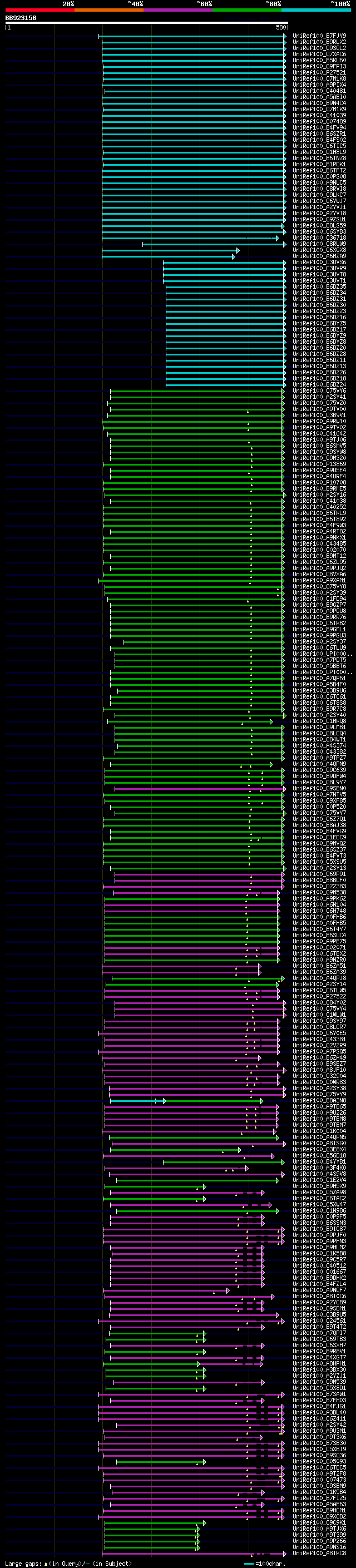Select hit UniRef100_Q7XAC6
Screen dimensions: 356x1568
click(x=319, y=54)
